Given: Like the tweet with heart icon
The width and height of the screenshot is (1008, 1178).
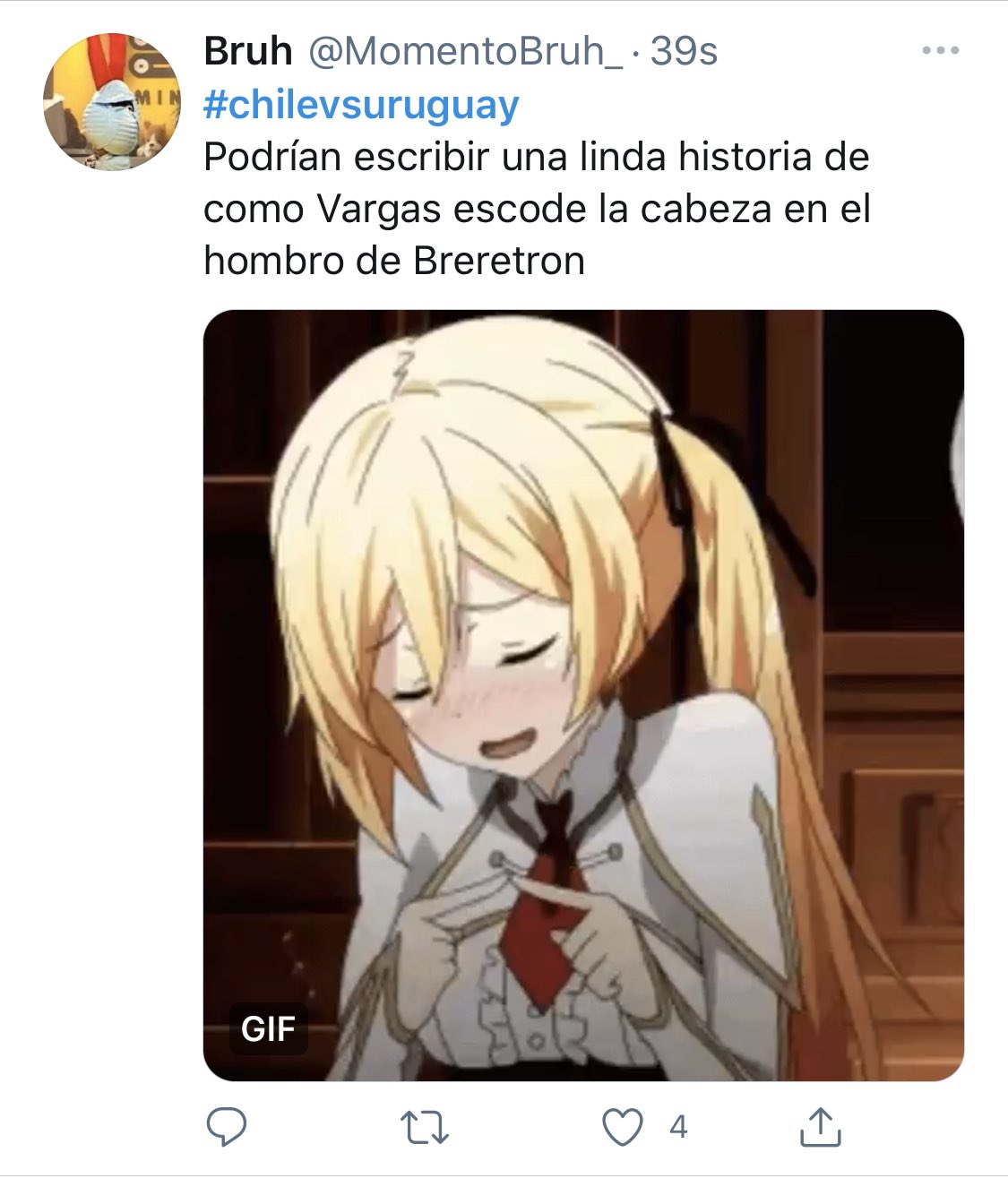Looking at the screenshot, I should (622, 1127).
